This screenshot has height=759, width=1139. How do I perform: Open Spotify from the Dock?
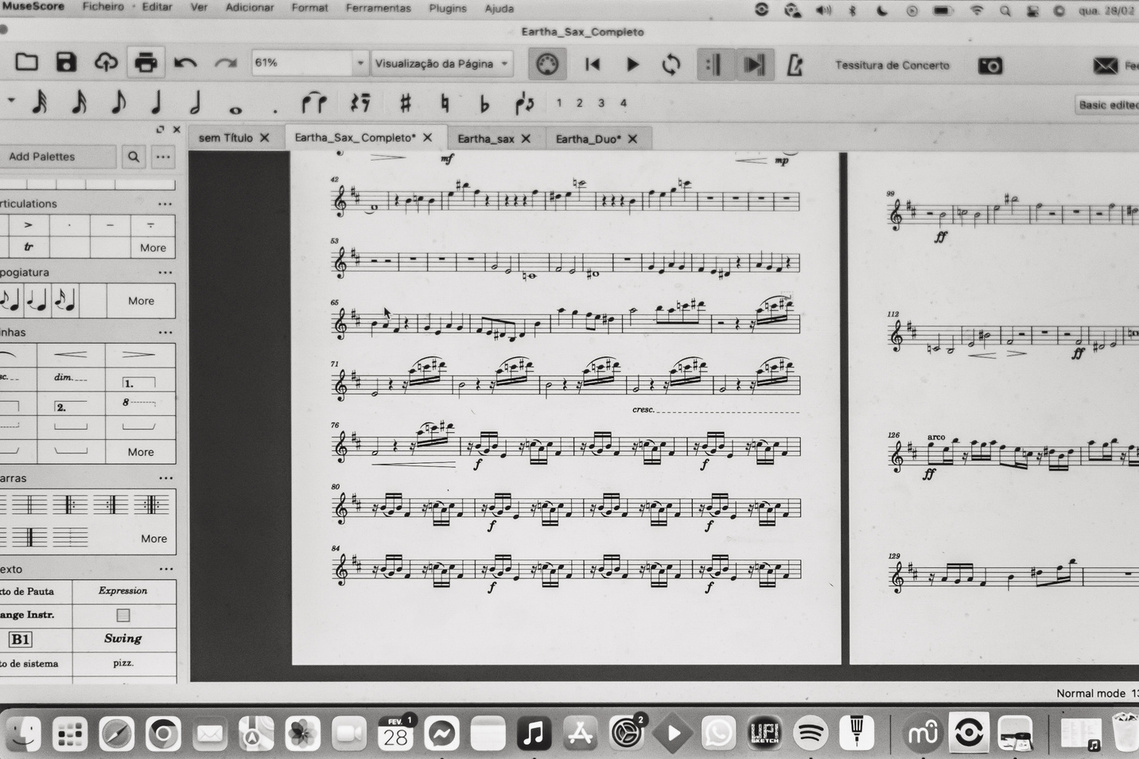tap(810, 734)
